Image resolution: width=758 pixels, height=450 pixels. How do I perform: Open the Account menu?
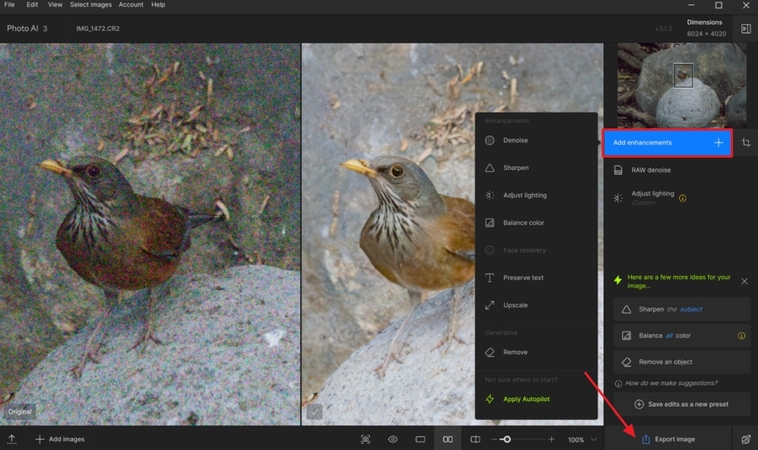pos(131,4)
